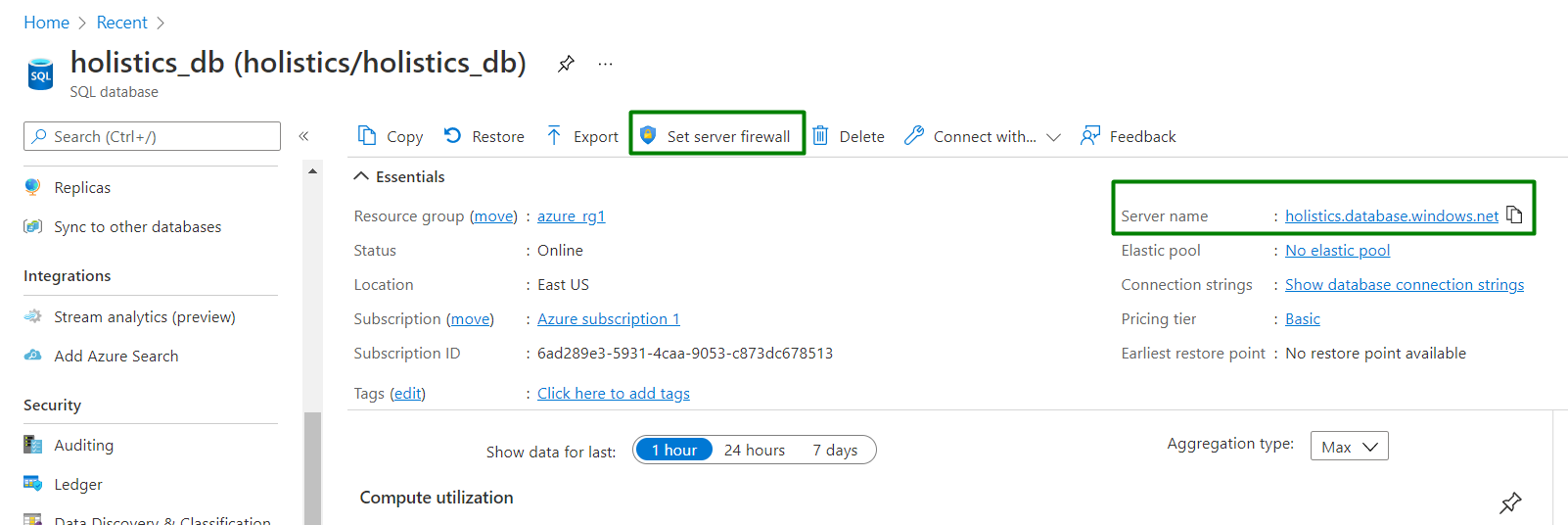
Task: Open the Basic pricing tier link
Action: coord(1303,318)
